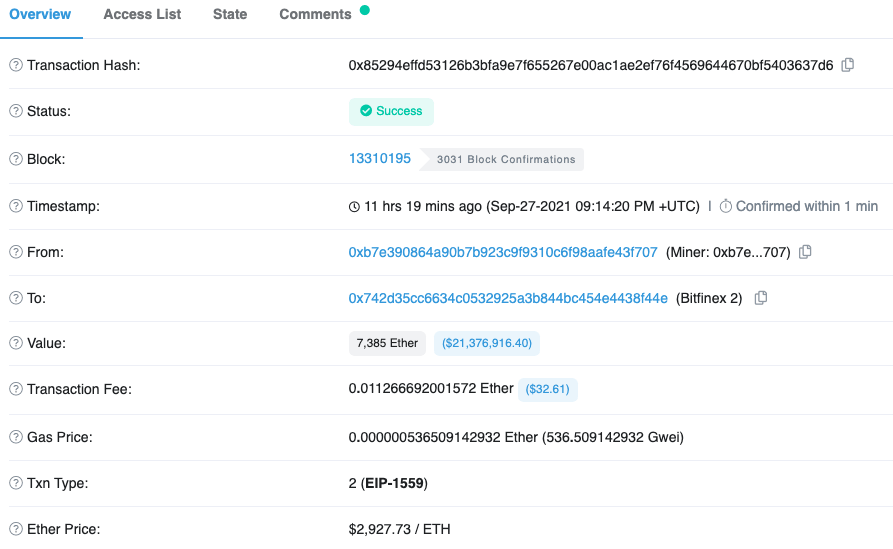Click the help icon beside Value
Viewport: 893px width, 549px height.
click(16, 343)
